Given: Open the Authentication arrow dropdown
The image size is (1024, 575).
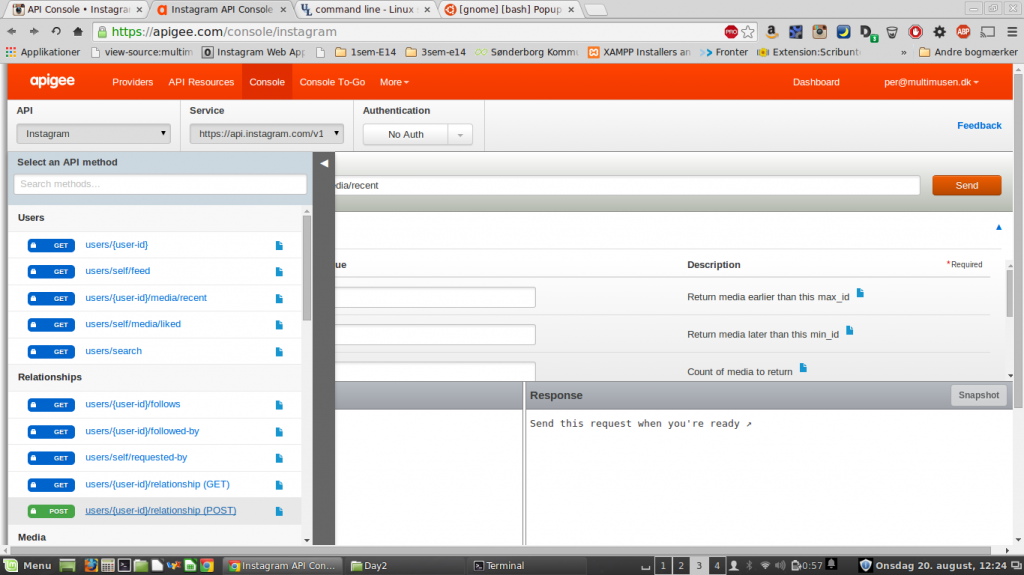Looking at the screenshot, I should point(460,135).
